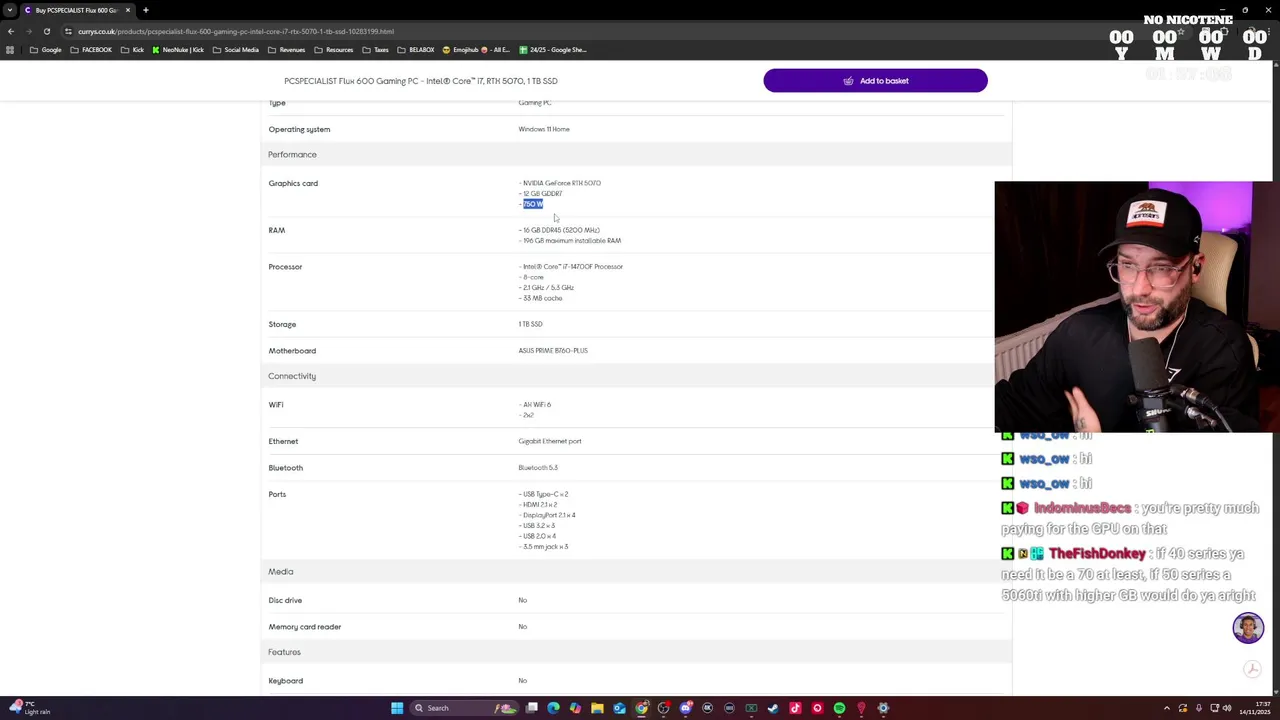This screenshot has height=720, width=1280.
Task: Click 16 GB DDR5 (5200 MHz) text
Action: 561,230
